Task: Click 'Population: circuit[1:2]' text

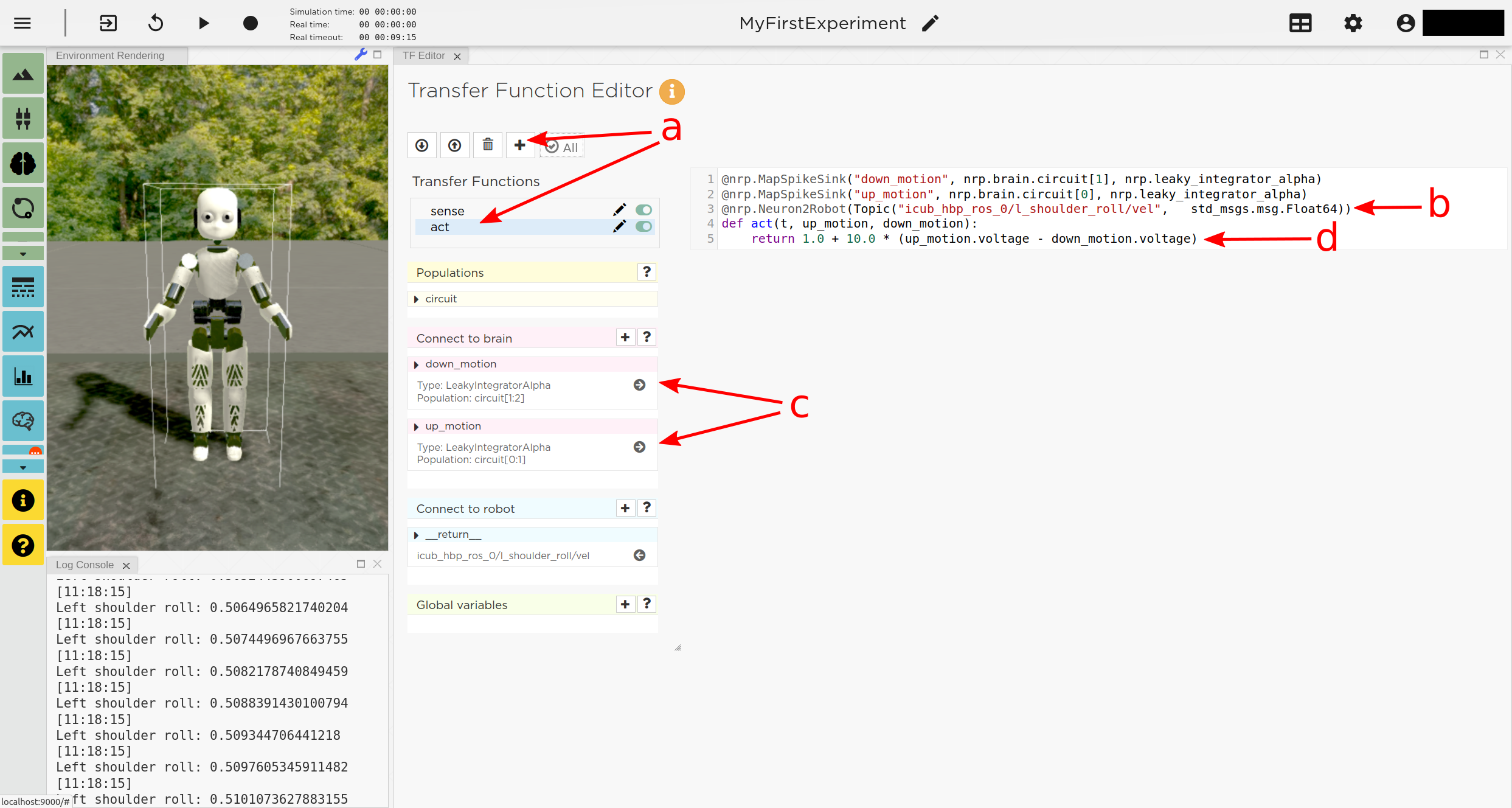Action: (x=470, y=399)
